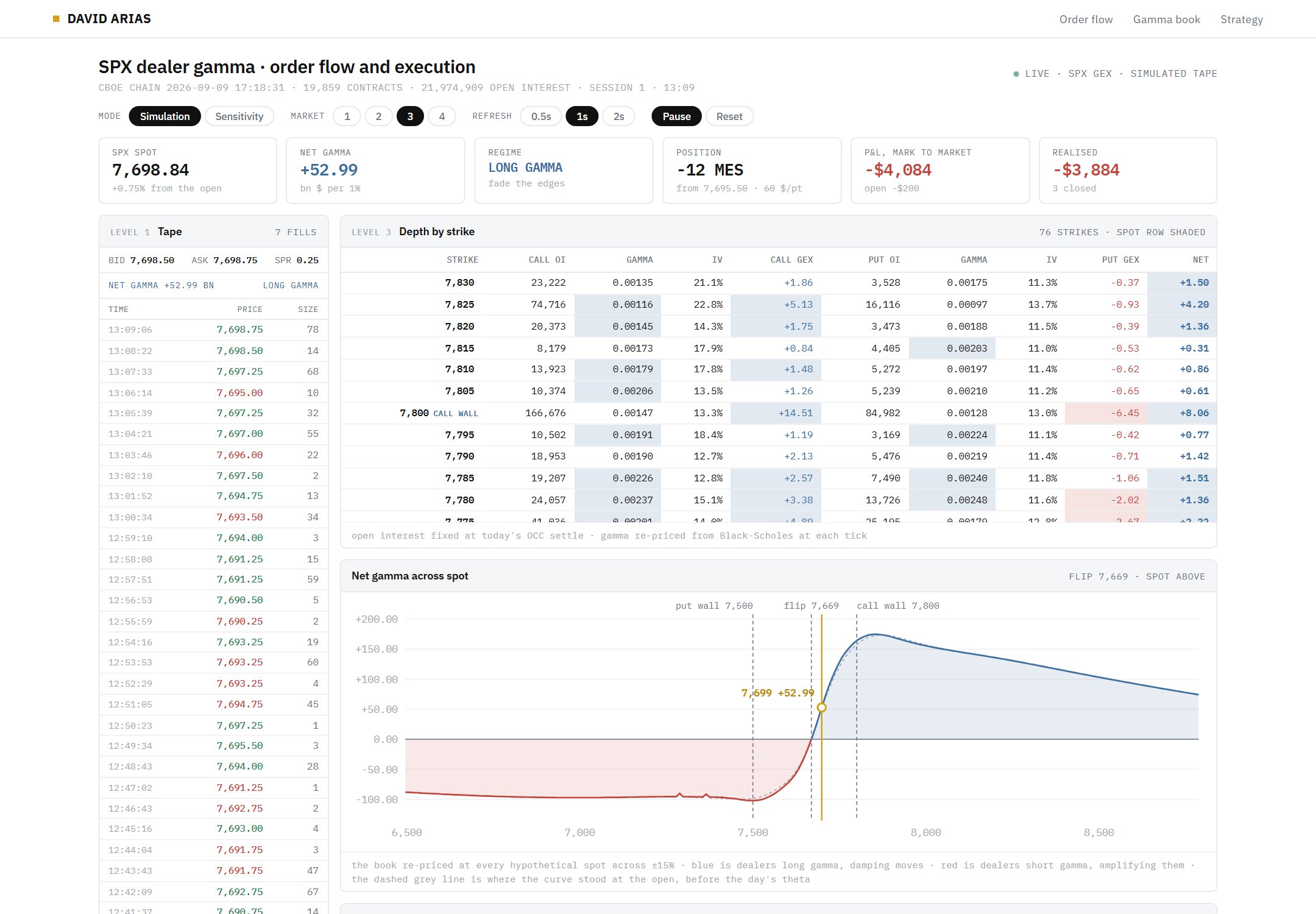The height and width of the screenshot is (914, 1316).
Task: Click the -$4,084 mark to market P&L
Action: tap(898, 170)
